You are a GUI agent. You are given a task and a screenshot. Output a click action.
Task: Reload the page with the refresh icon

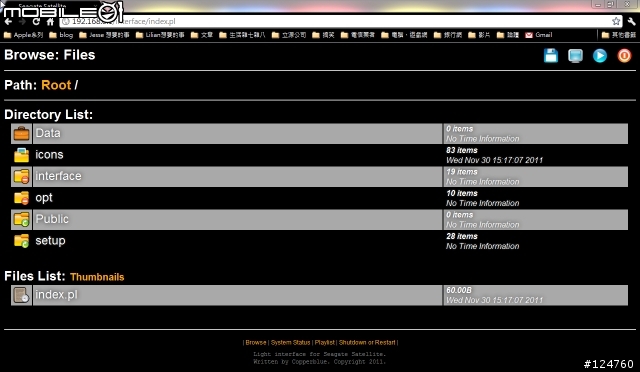[x=36, y=21]
